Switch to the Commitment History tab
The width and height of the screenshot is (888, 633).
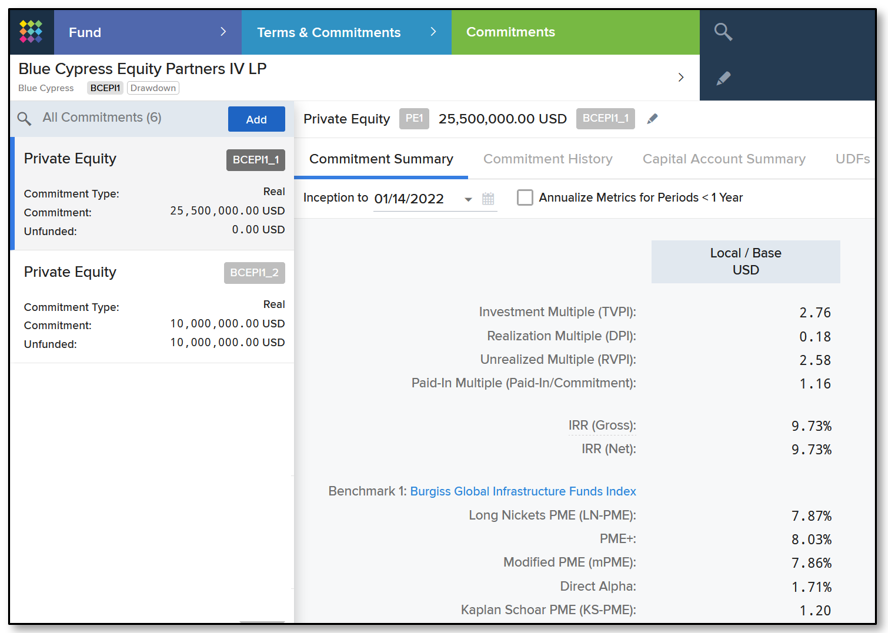click(x=548, y=159)
